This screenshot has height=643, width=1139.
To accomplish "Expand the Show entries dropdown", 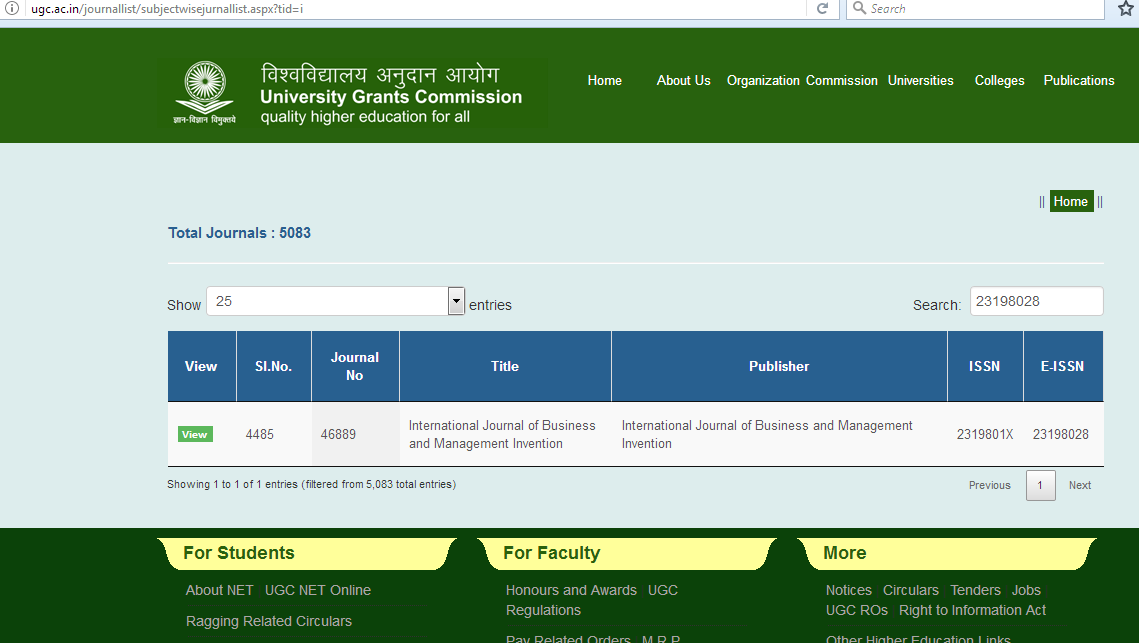I will point(456,301).
